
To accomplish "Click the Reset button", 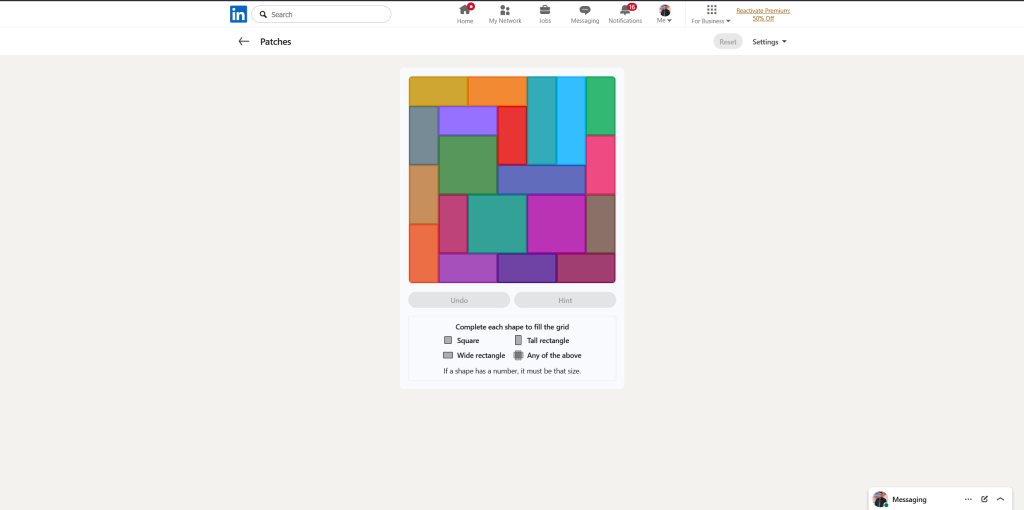I will click(728, 41).
